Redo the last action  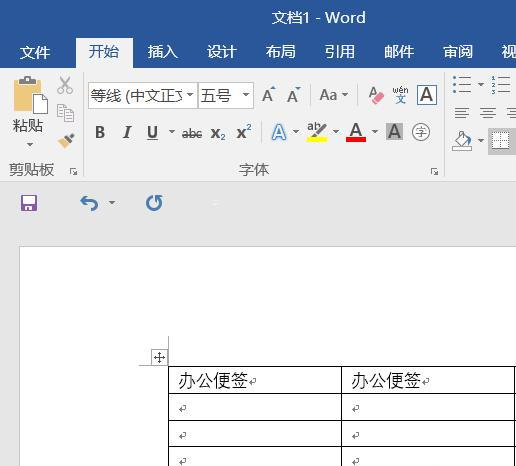point(154,203)
